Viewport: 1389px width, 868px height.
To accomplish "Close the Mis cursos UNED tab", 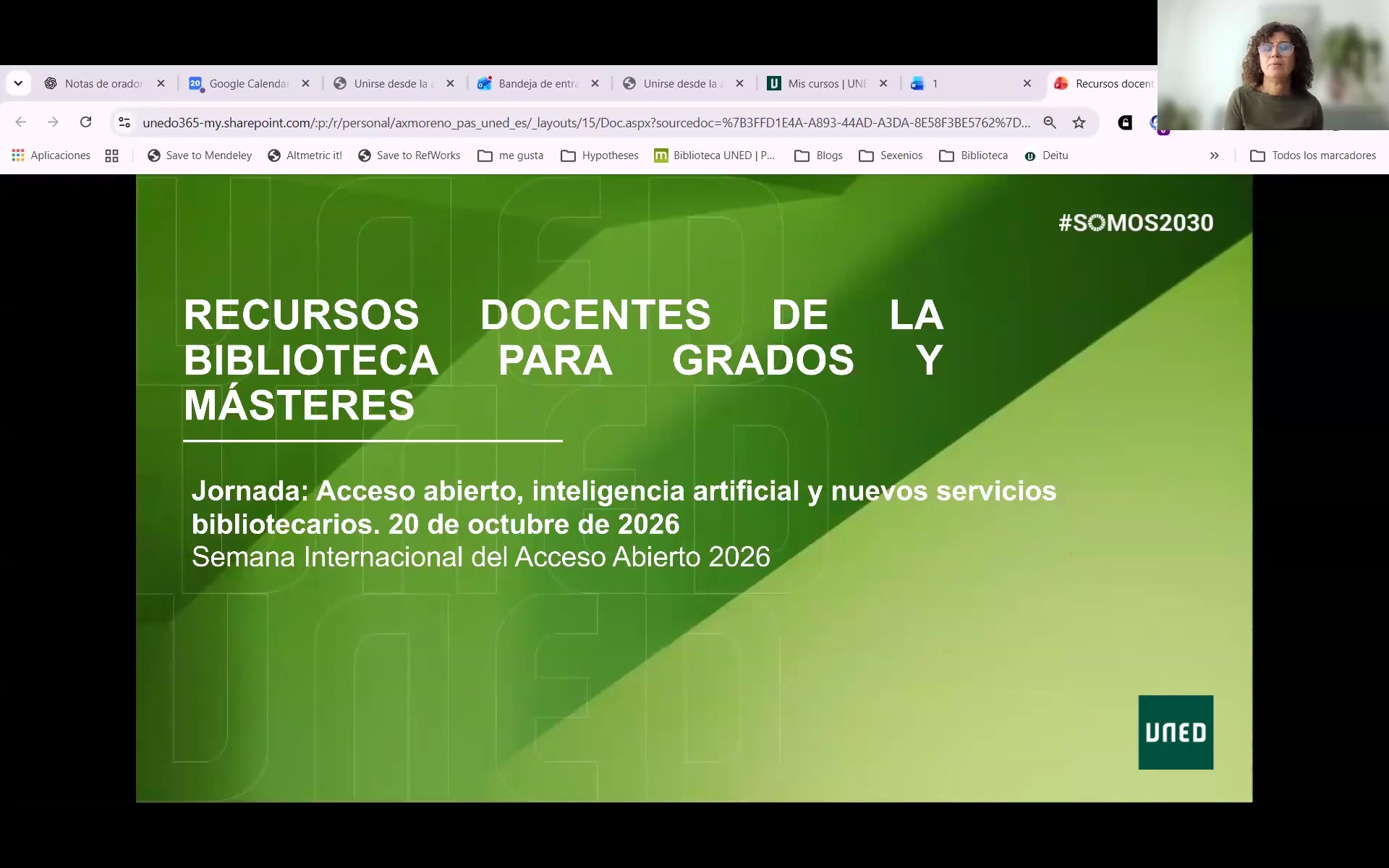I will pyautogui.click(x=883, y=83).
